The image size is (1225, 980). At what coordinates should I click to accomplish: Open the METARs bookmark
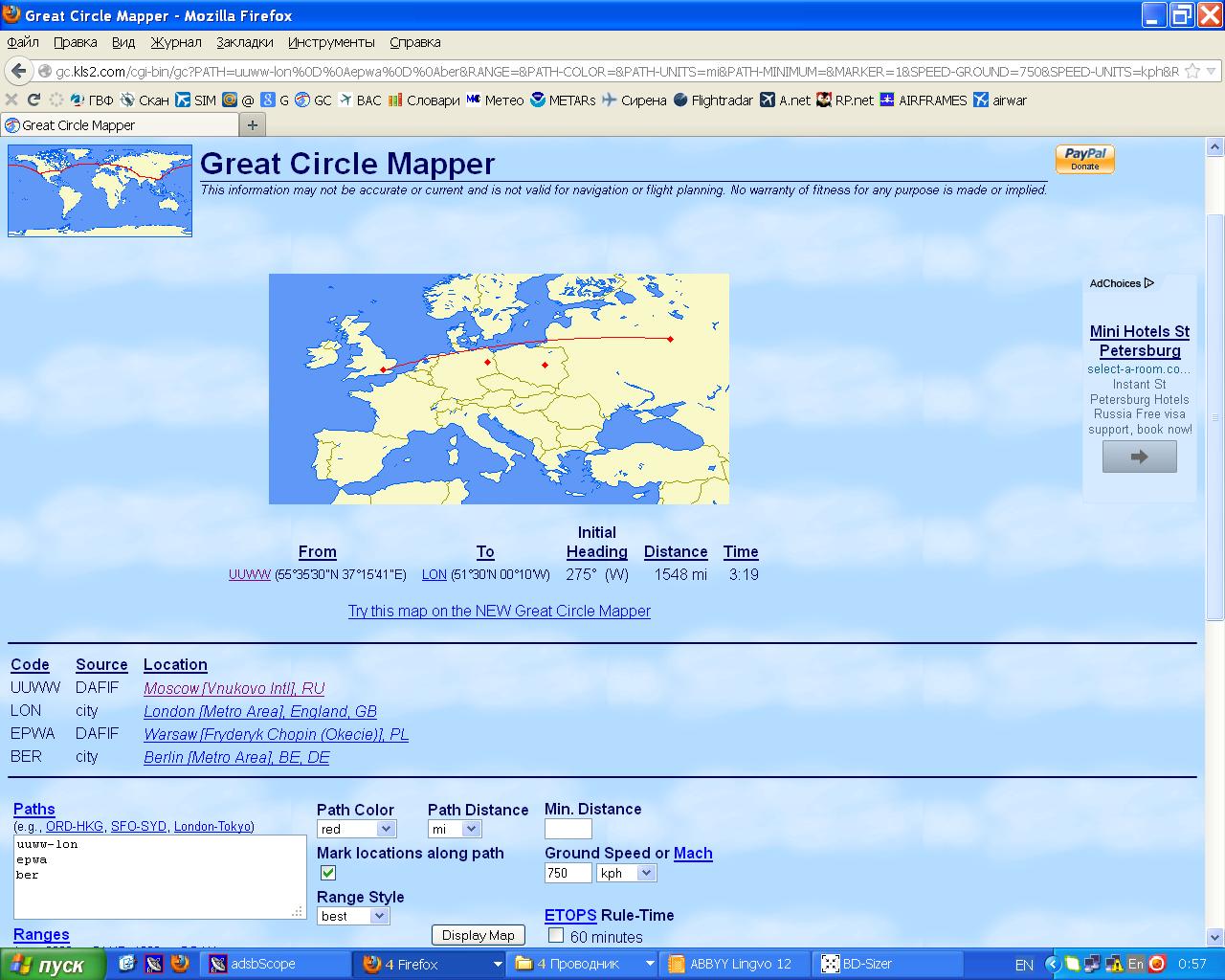[x=563, y=100]
